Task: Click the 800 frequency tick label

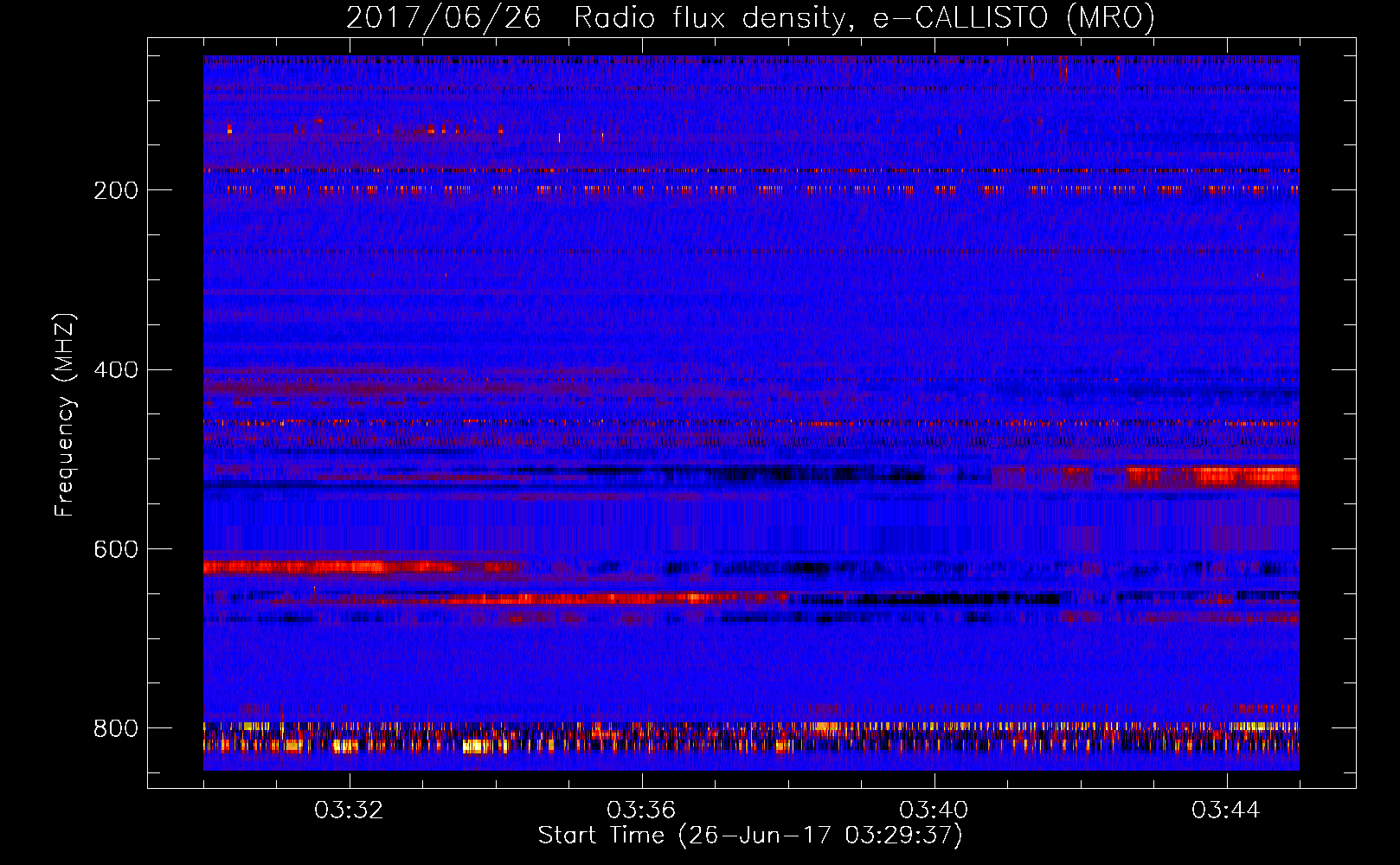Action: point(116,729)
